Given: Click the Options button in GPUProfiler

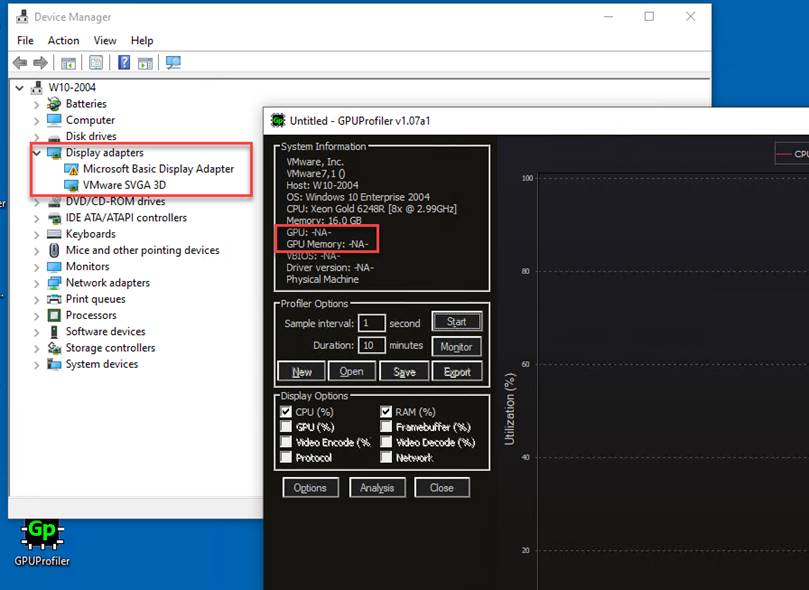Looking at the screenshot, I should (x=311, y=487).
